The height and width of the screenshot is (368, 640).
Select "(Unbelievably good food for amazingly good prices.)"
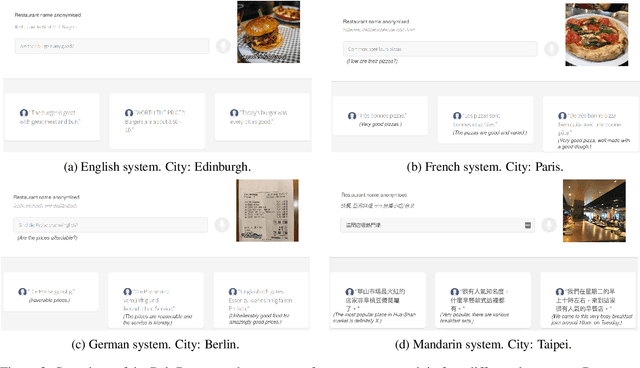click(x=259, y=319)
